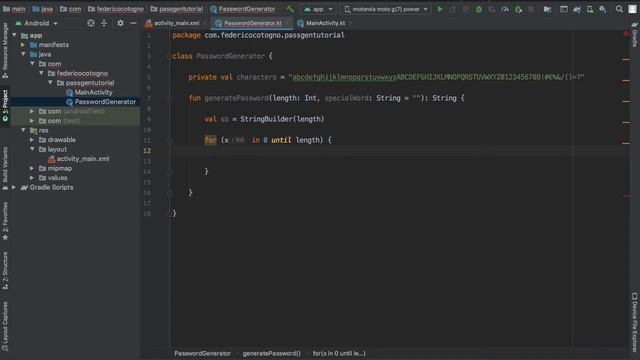Screen dimensions: 640x360
Task: Run the app with the green play button
Action: [440, 9]
